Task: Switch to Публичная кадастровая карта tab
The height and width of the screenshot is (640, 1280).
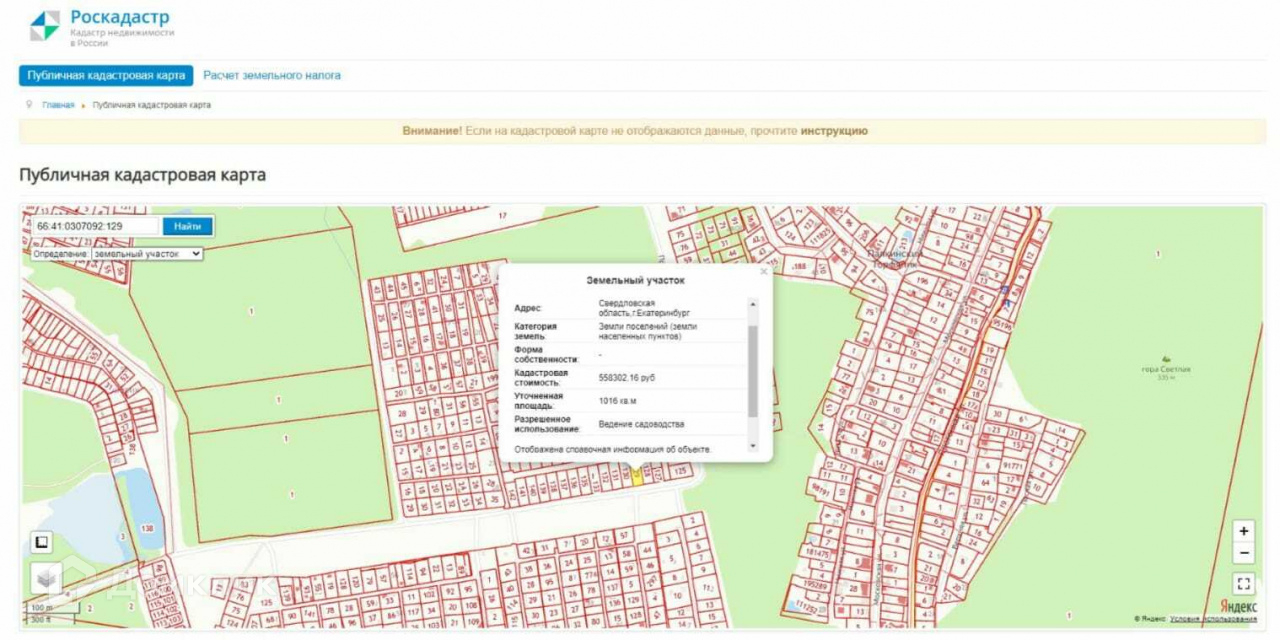Action: point(106,75)
